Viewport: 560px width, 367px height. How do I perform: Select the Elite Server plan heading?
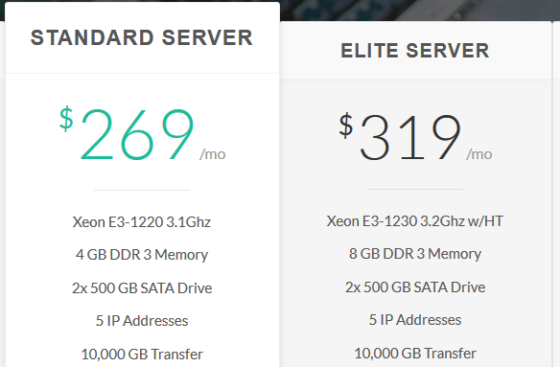pos(415,51)
